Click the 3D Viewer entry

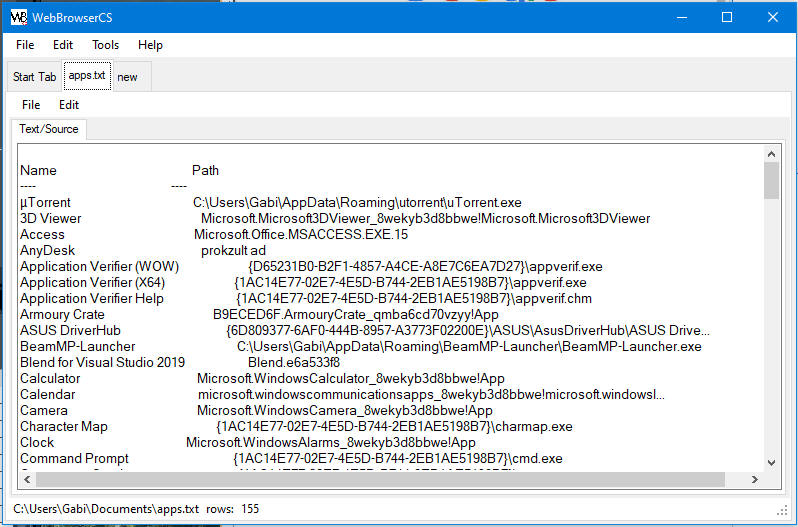[50, 218]
